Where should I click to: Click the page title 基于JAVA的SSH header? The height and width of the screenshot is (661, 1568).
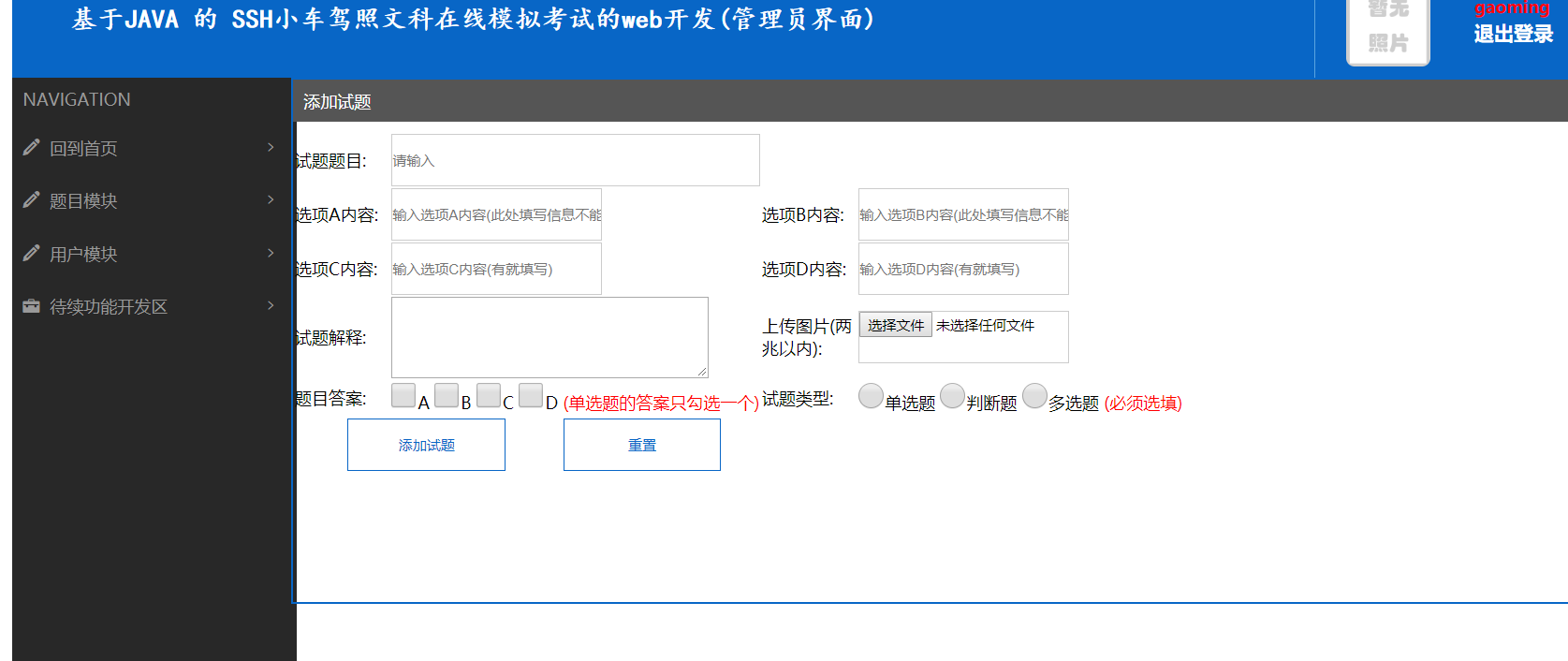474,19
